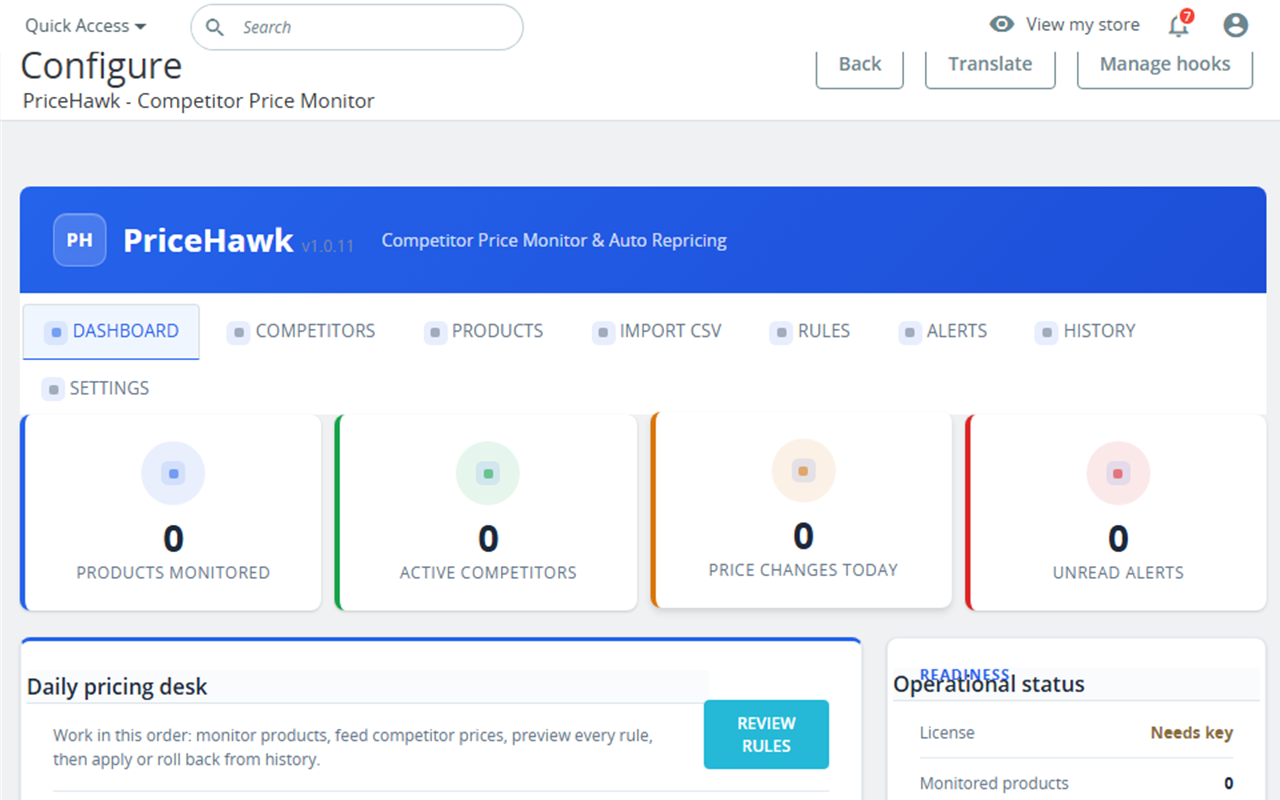The image size is (1280, 800).
Task: Click the Manage hooks button
Action: tap(1165, 65)
